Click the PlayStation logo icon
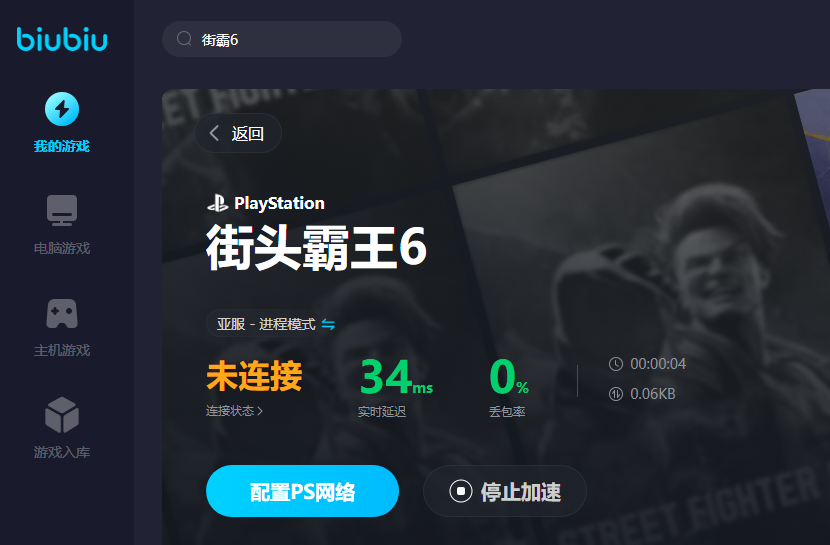 tap(218, 203)
